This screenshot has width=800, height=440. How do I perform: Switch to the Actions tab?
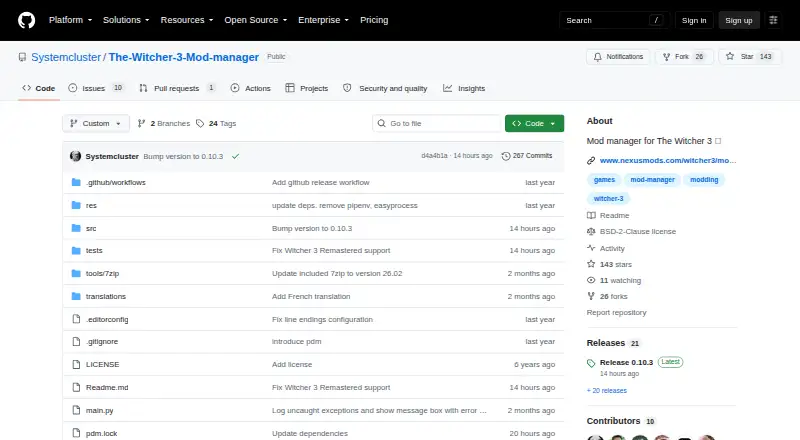click(x=251, y=88)
